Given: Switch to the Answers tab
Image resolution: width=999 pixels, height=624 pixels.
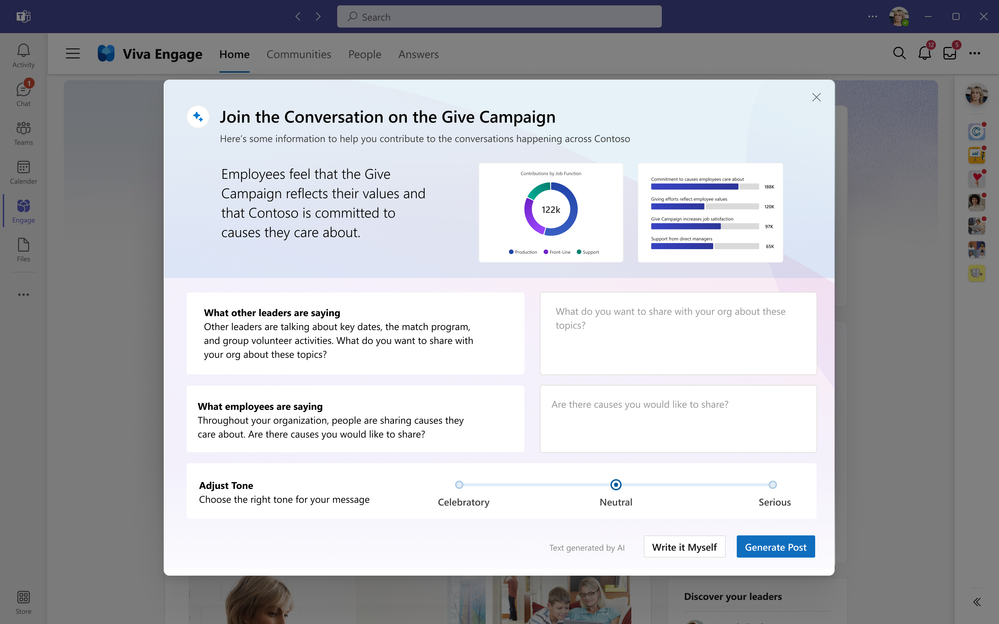Looking at the screenshot, I should tap(419, 54).
